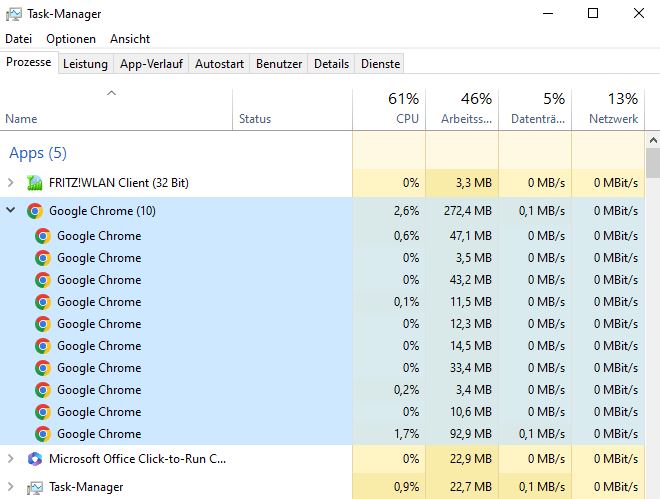This screenshot has height=499, width=660.
Task: Click Chrome icon in 43,2 MB row
Action: (x=43, y=280)
